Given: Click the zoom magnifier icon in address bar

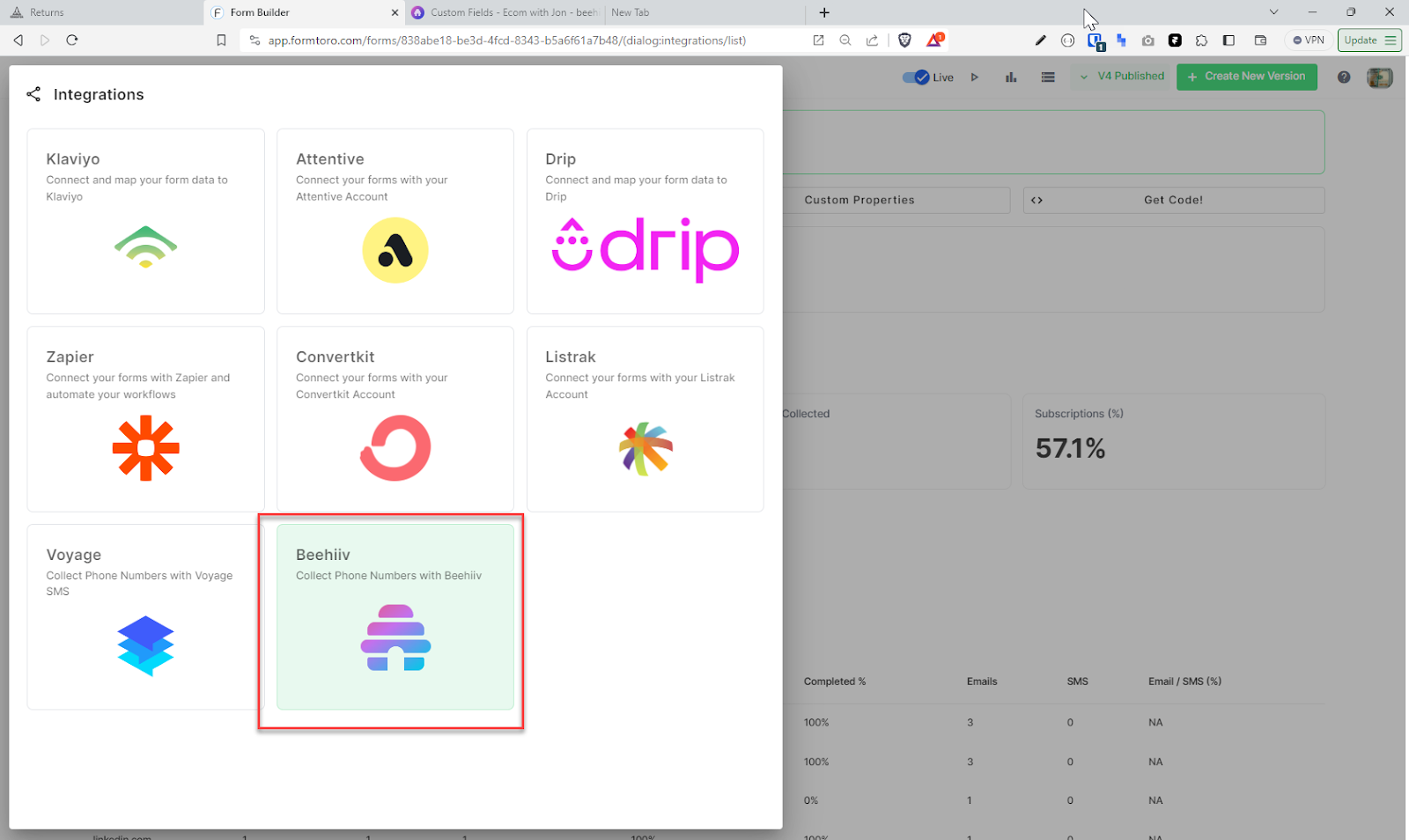Looking at the screenshot, I should pyautogui.click(x=845, y=41).
